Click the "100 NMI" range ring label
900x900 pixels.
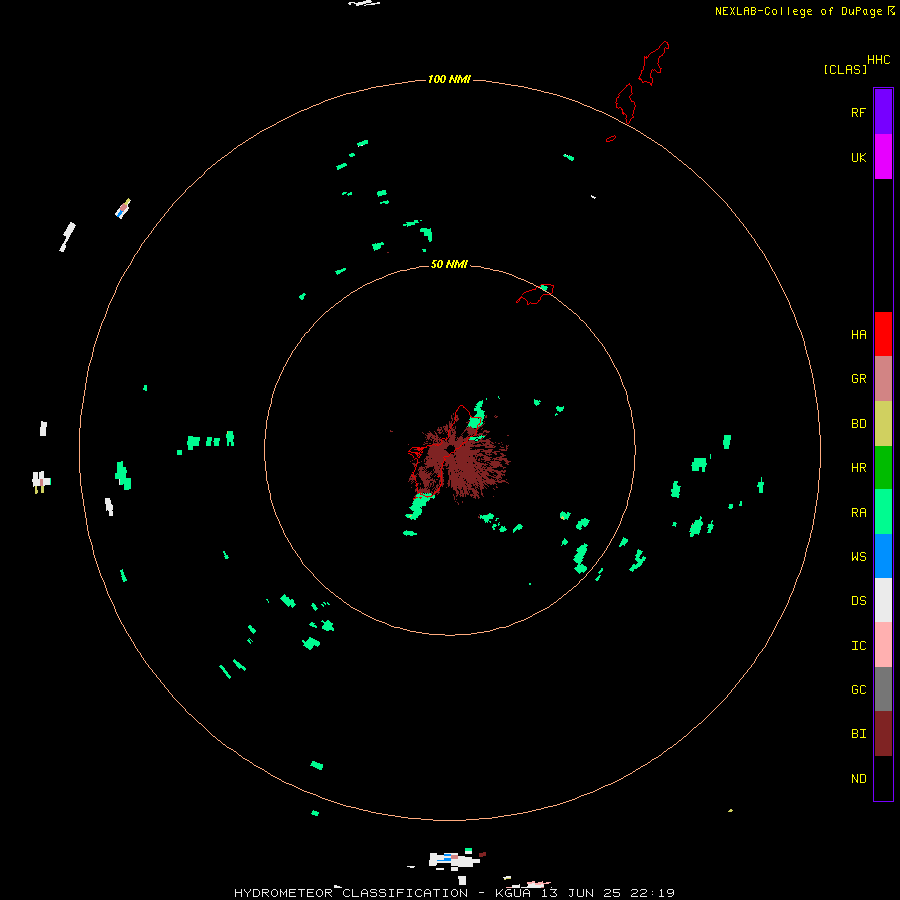click(x=449, y=79)
